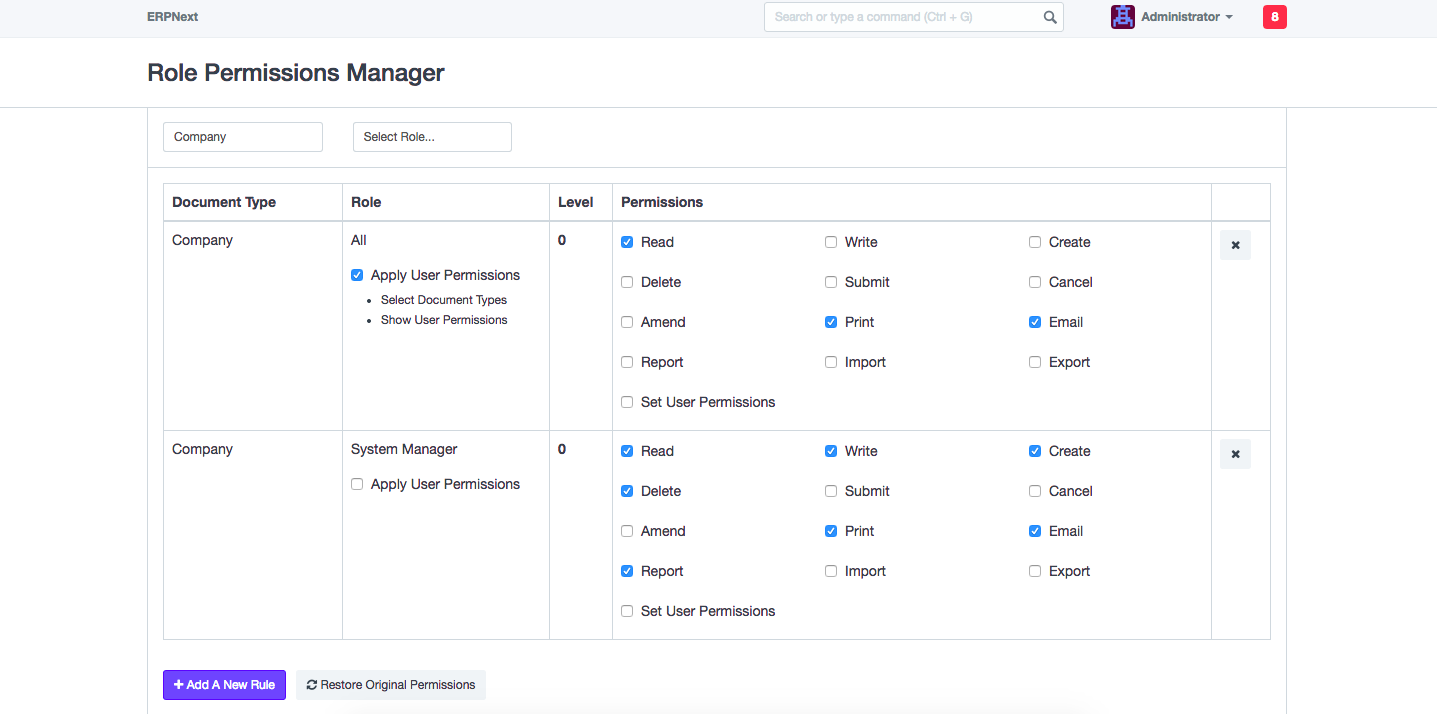Expand the Administrator user menu
Viewport: 1437px width, 714px height.
[x=1186, y=17]
